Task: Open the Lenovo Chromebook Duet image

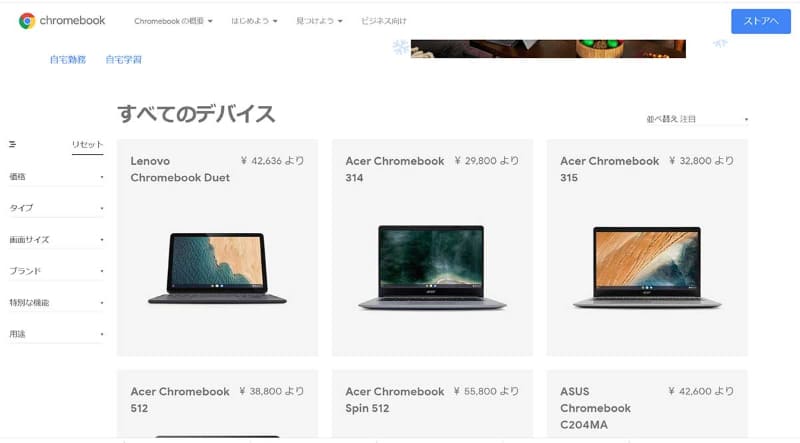Action: coord(217,268)
